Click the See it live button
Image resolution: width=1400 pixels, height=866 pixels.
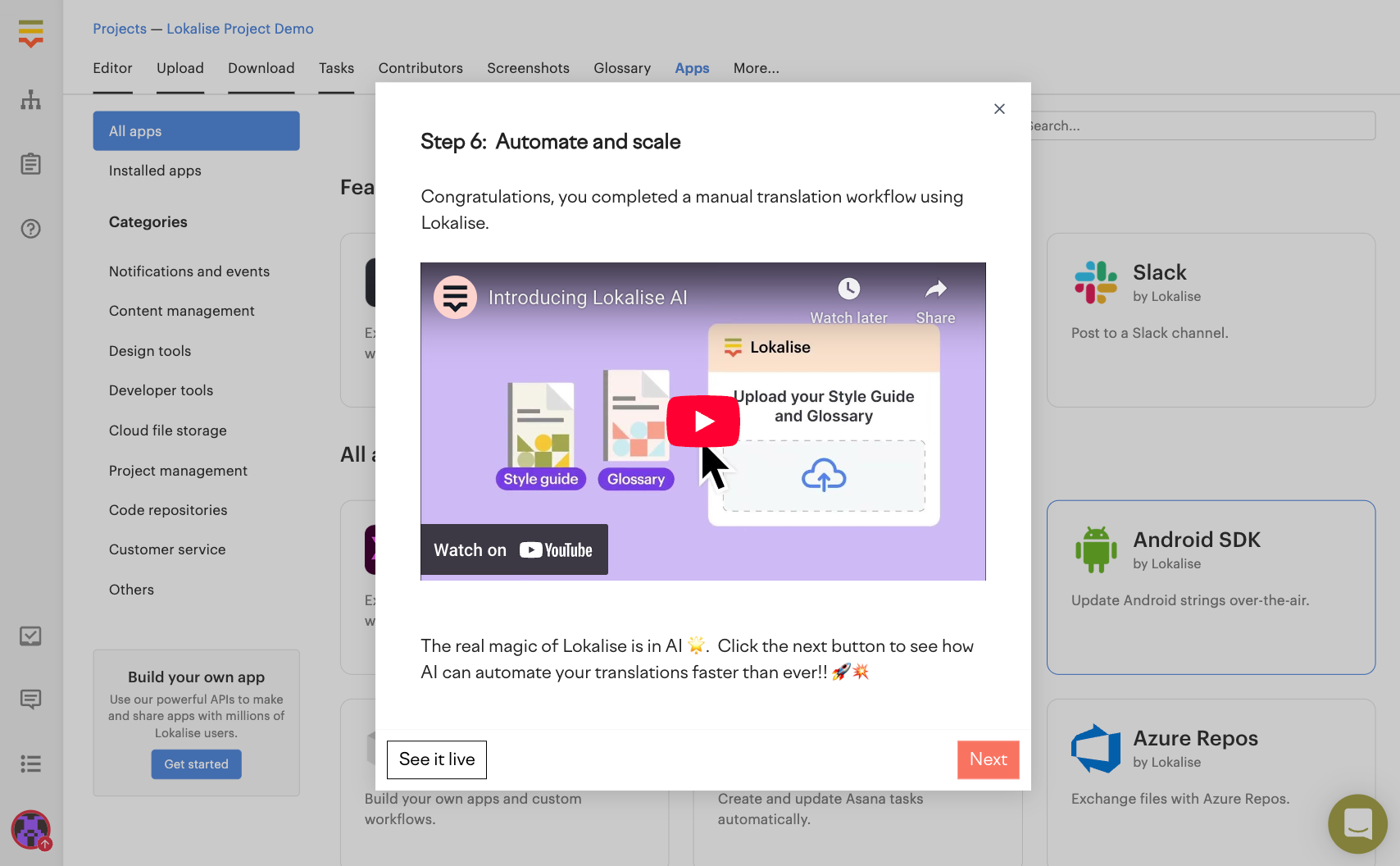tap(437, 759)
